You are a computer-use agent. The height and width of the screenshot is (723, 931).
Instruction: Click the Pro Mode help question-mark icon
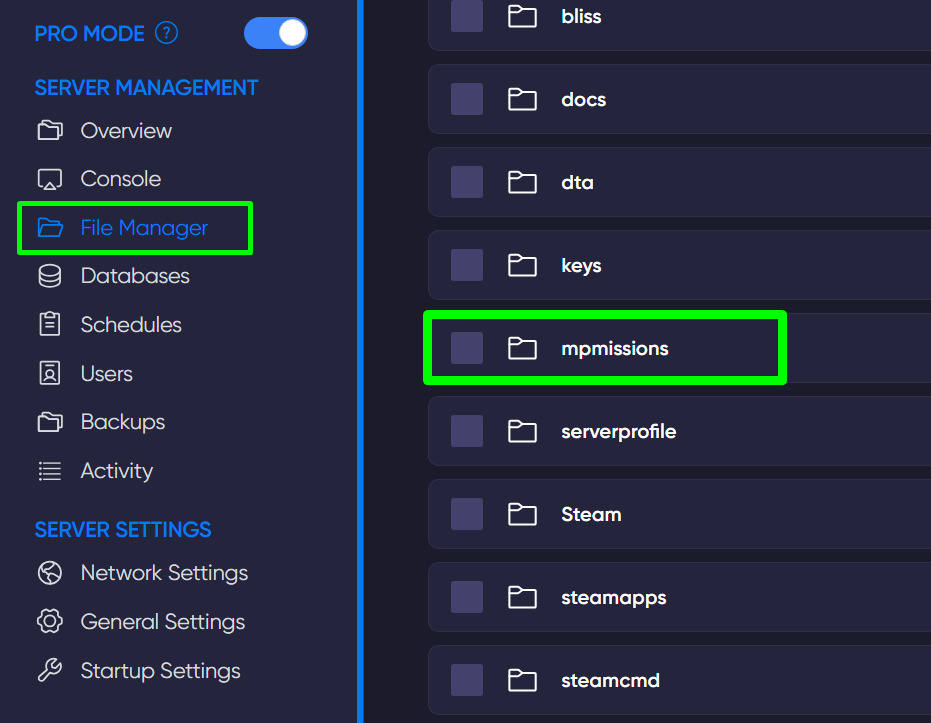coord(166,33)
